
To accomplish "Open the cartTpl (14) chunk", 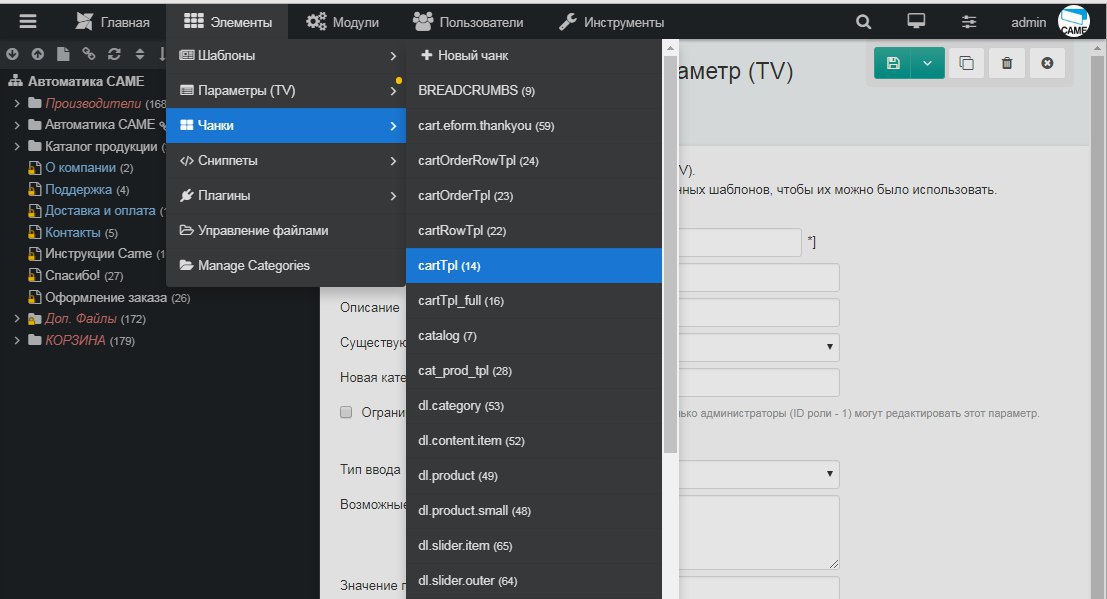I will [534, 266].
